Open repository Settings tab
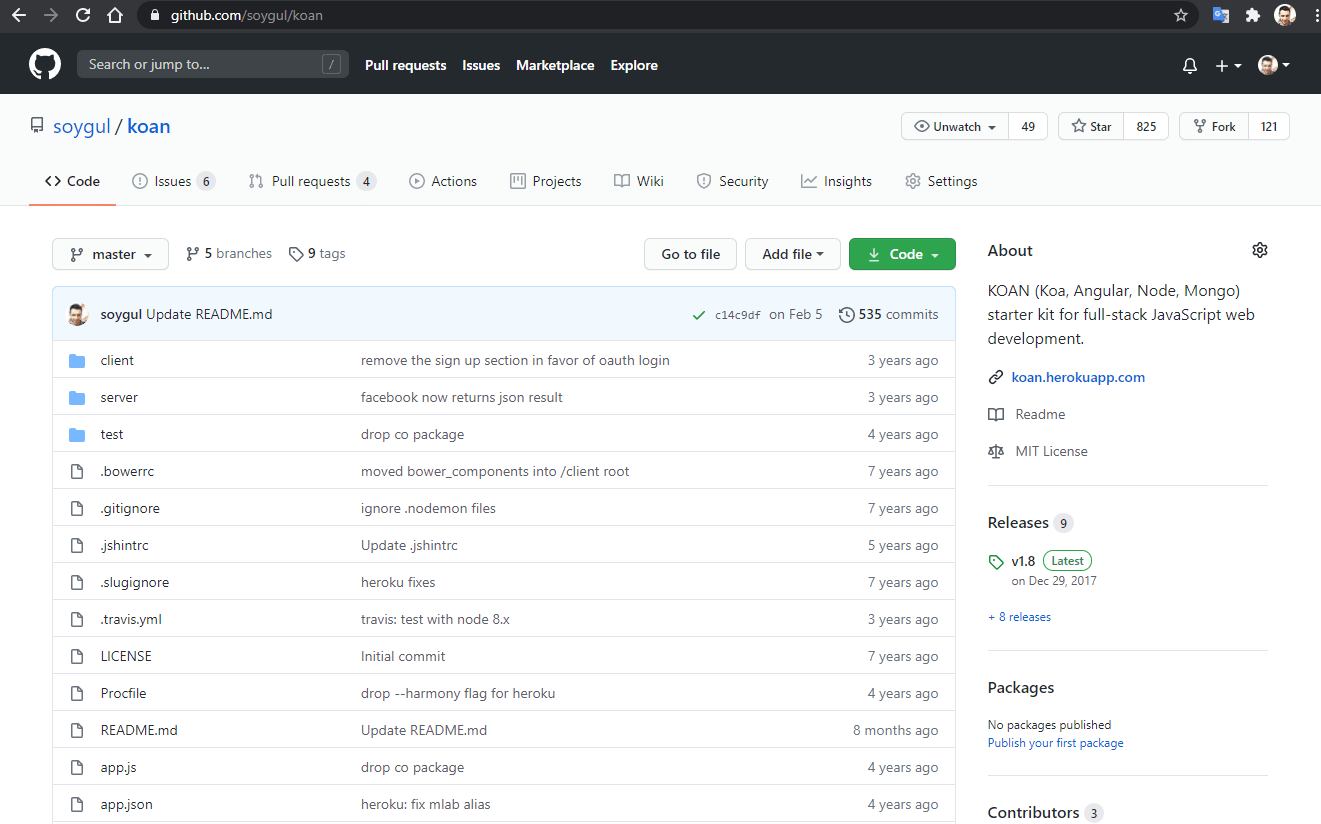The height and width of the screenshot is (824, 1321). click(x=941, y=181)
